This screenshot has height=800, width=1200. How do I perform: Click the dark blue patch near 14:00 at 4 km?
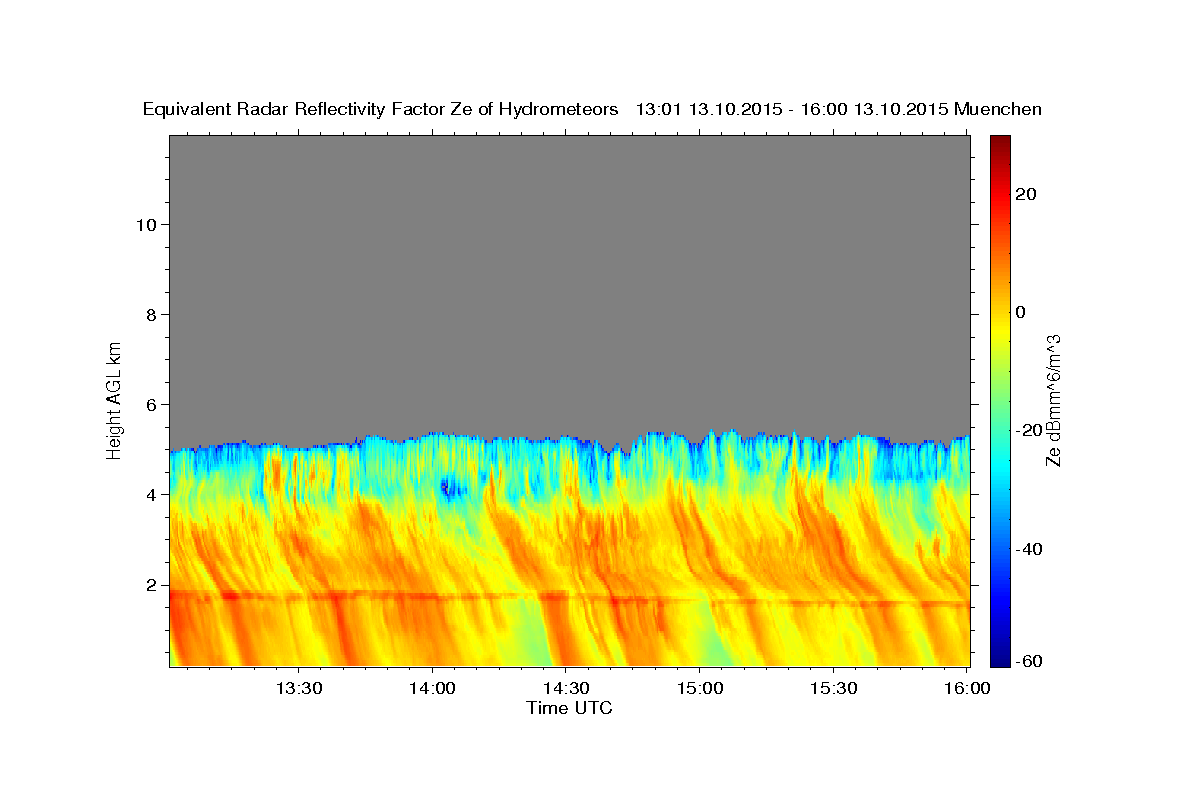(452, 488)
